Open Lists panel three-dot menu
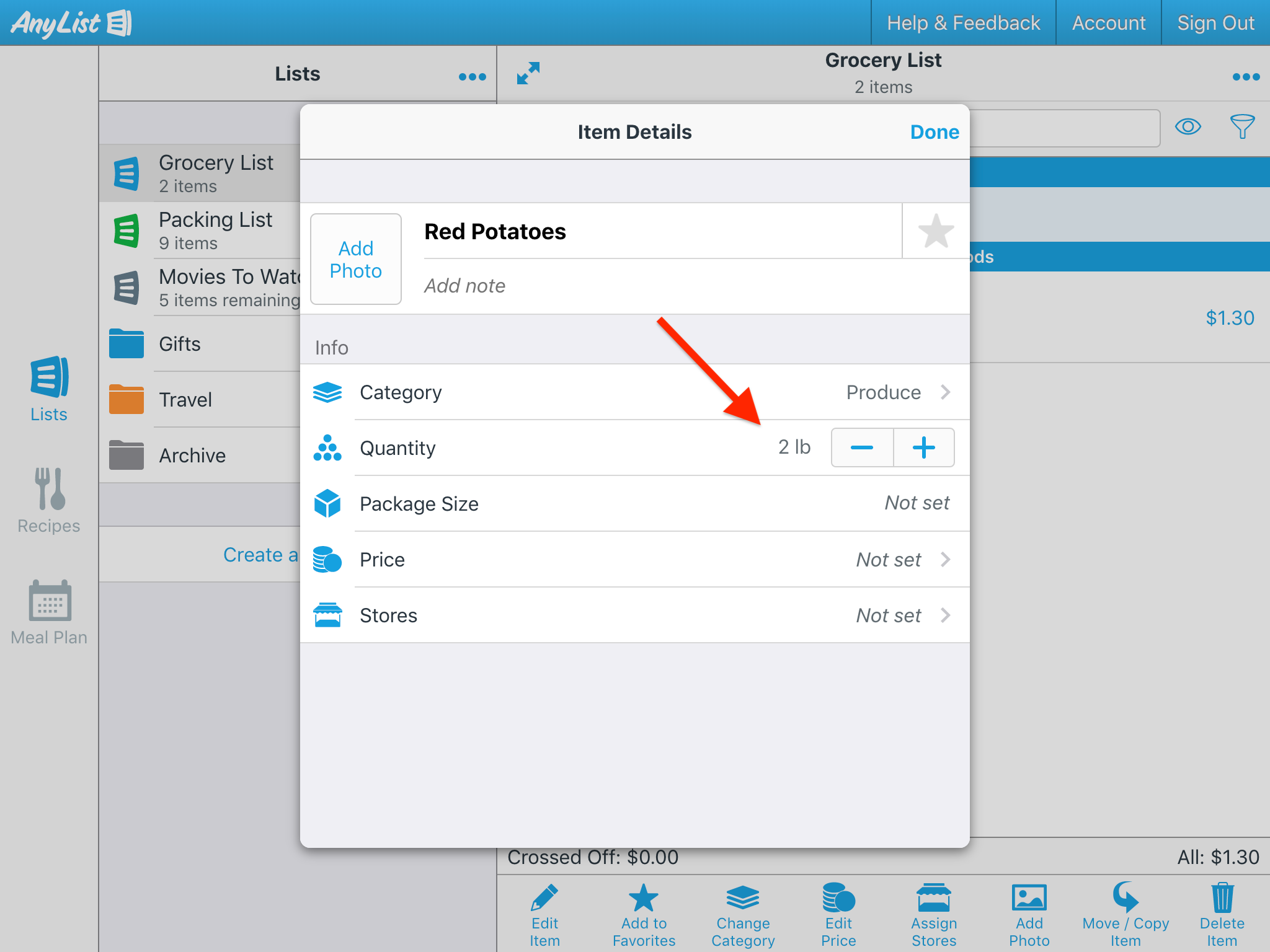The width and height of the screenshot is (1270, 952). point(472,77)
